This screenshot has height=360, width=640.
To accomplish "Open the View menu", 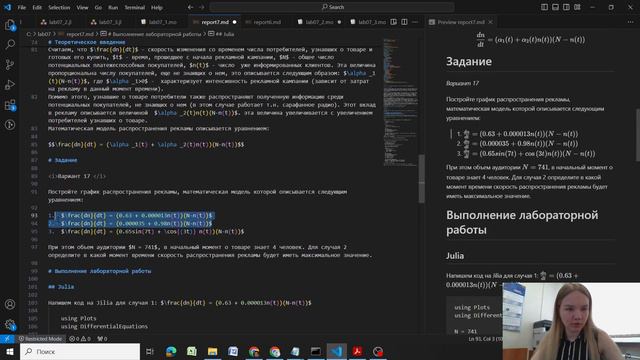I will (x=82, y=7).
